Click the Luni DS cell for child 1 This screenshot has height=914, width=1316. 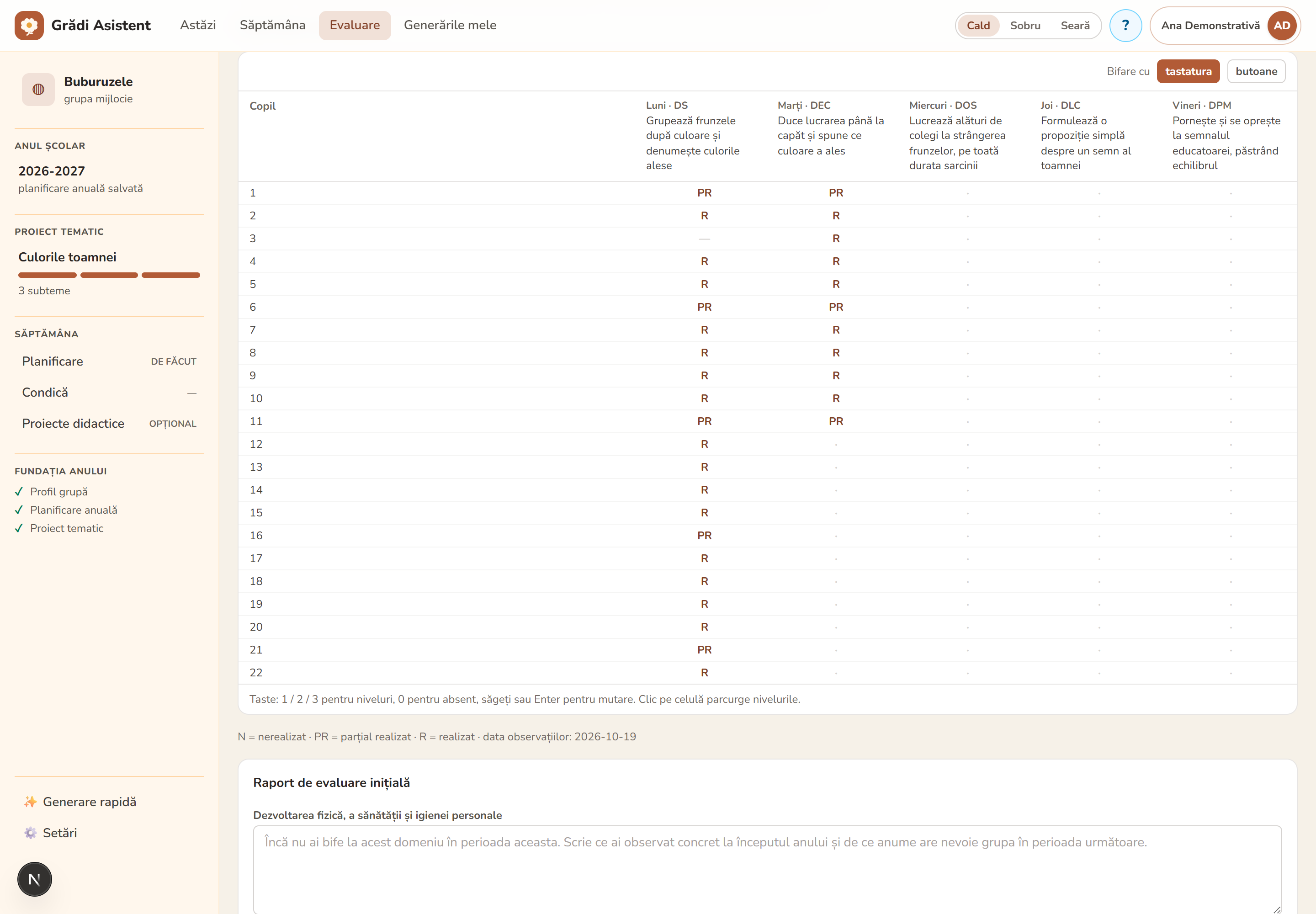click(705, 193)
